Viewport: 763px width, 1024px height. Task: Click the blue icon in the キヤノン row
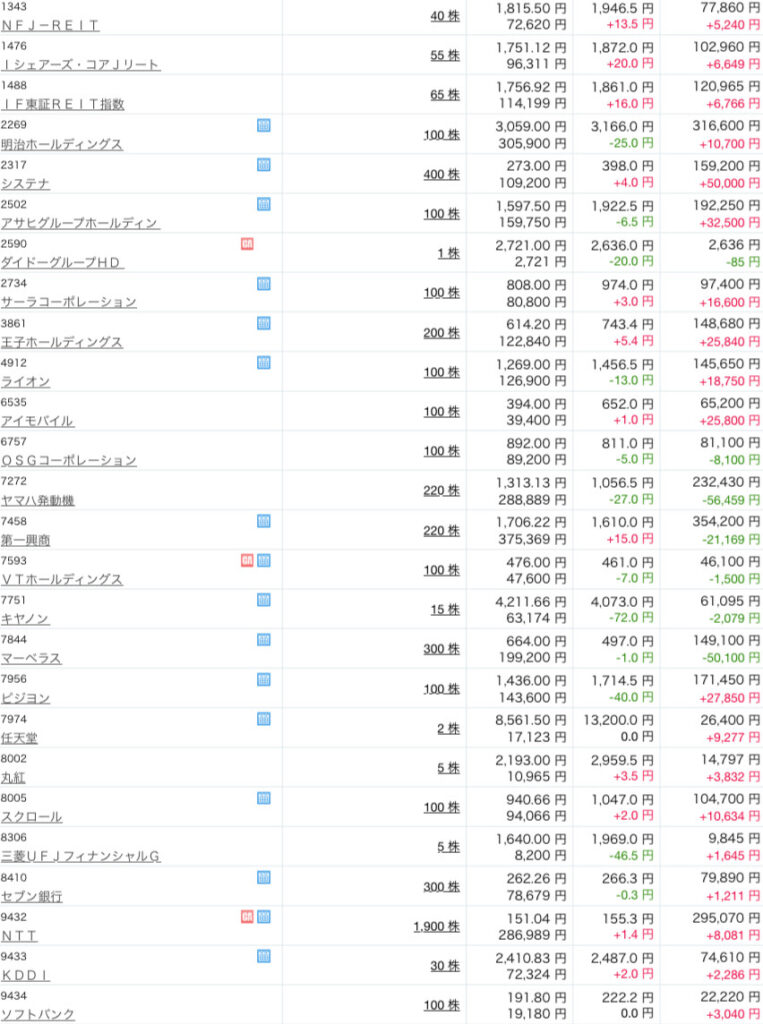264,600
